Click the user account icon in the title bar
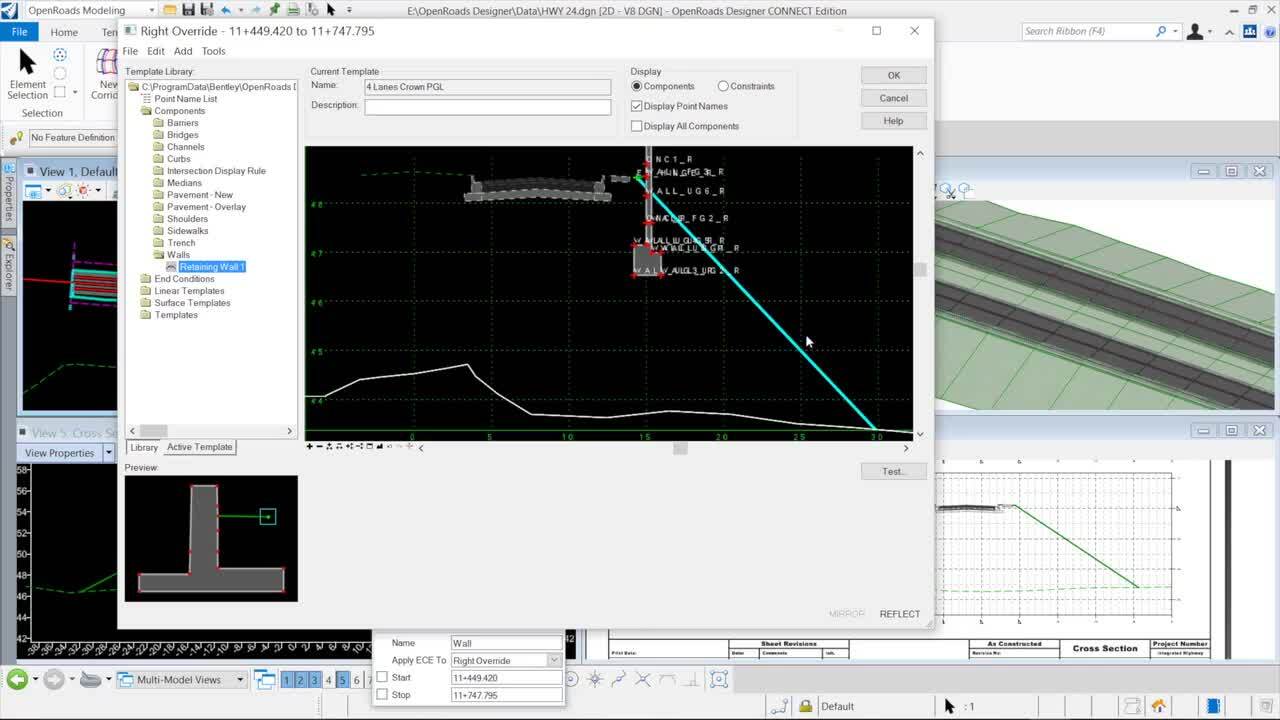This screenshot has width=1280, height=720. click(1194, 31)
